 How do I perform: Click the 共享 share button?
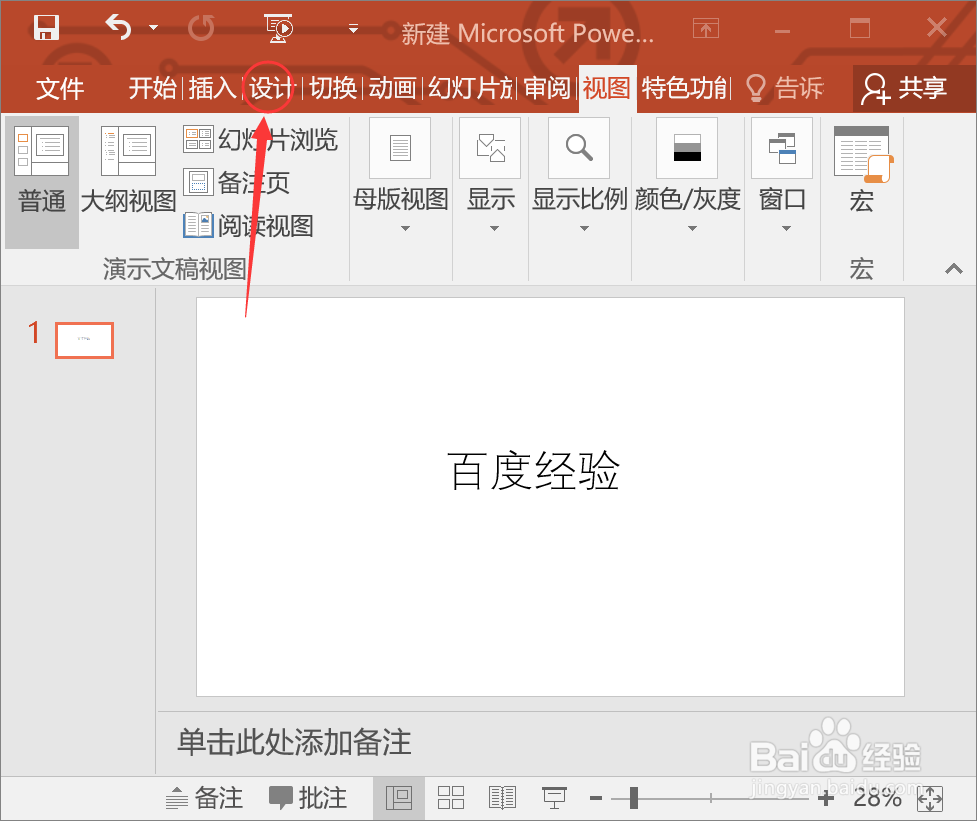click(905, 88)
